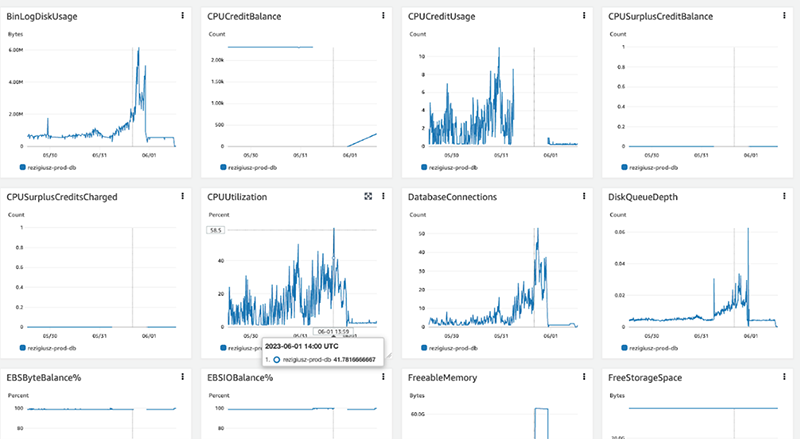
Task: Select rezigiusz-prod-db legend label in CPUSurplusCreditsCharged
Action: coord(52,348)
